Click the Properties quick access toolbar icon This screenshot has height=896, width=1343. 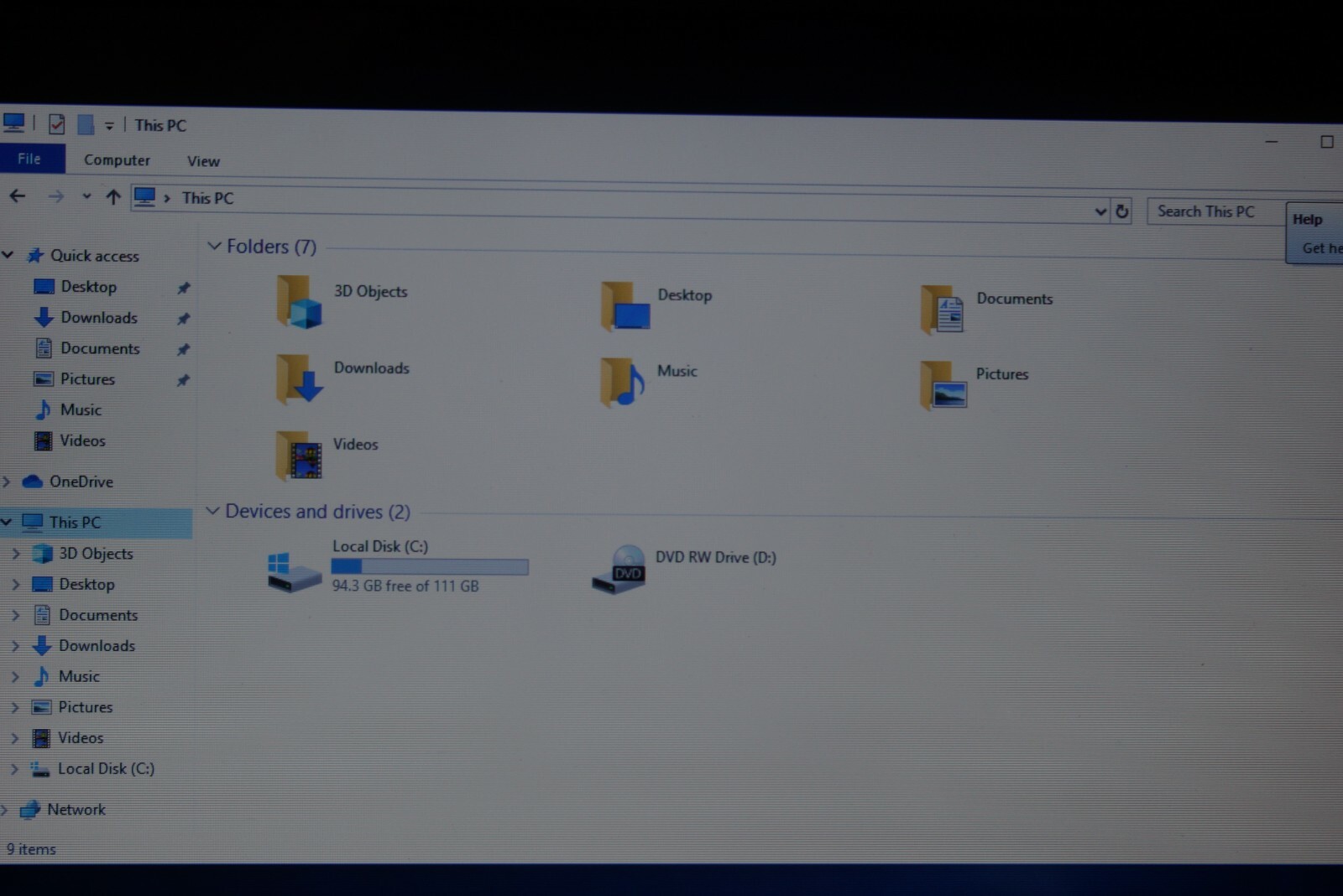click(56, 124)
